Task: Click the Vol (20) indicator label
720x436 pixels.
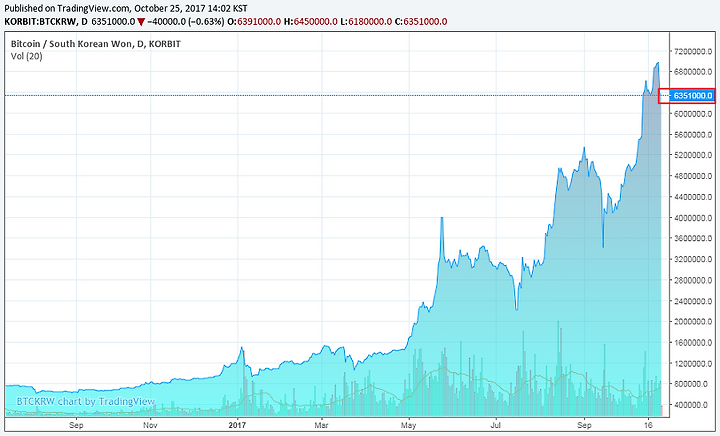Action: pyautogui.click(x=27, y=56)
